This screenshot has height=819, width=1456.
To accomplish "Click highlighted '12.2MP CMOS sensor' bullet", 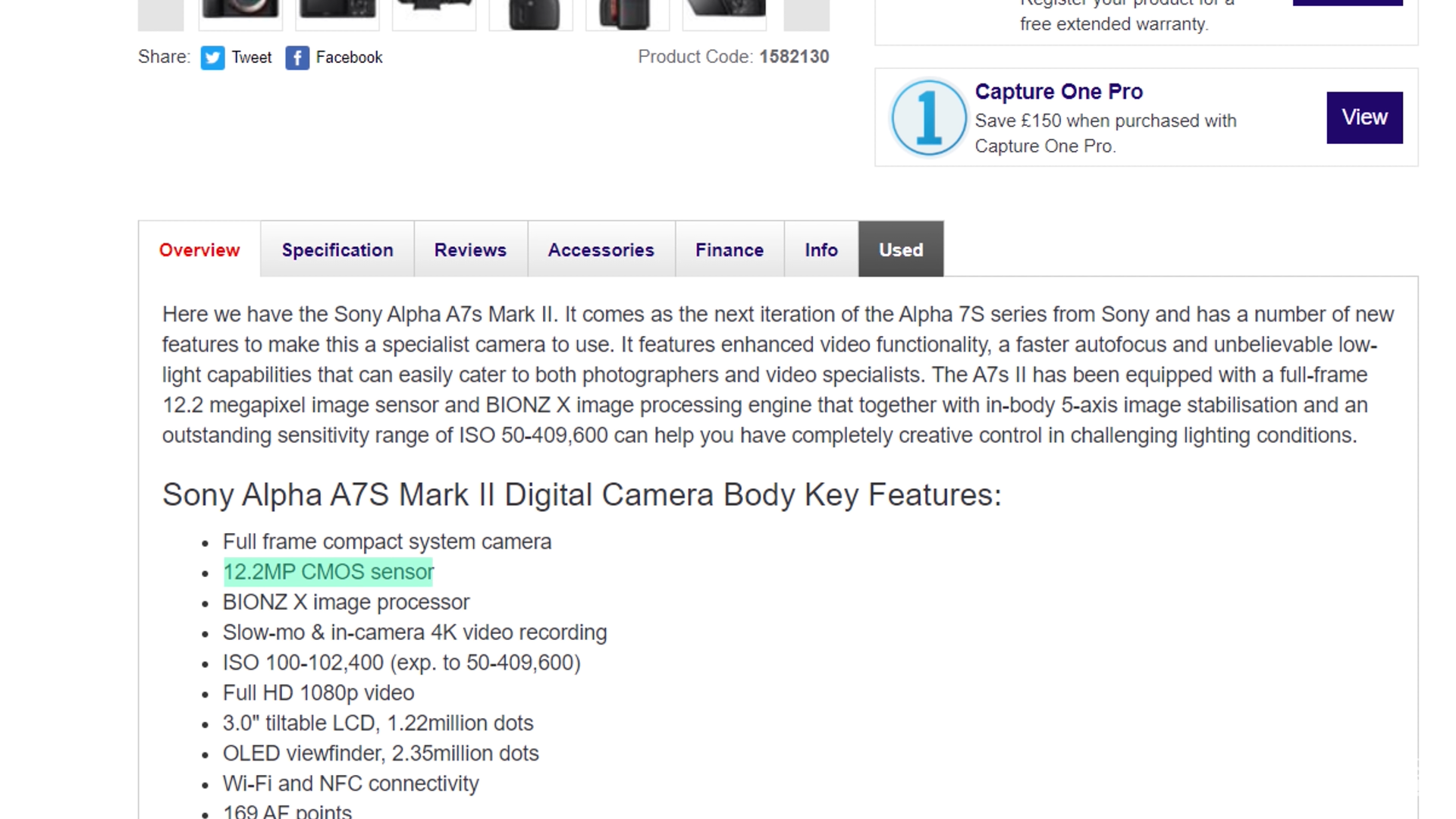I will 328,572.
